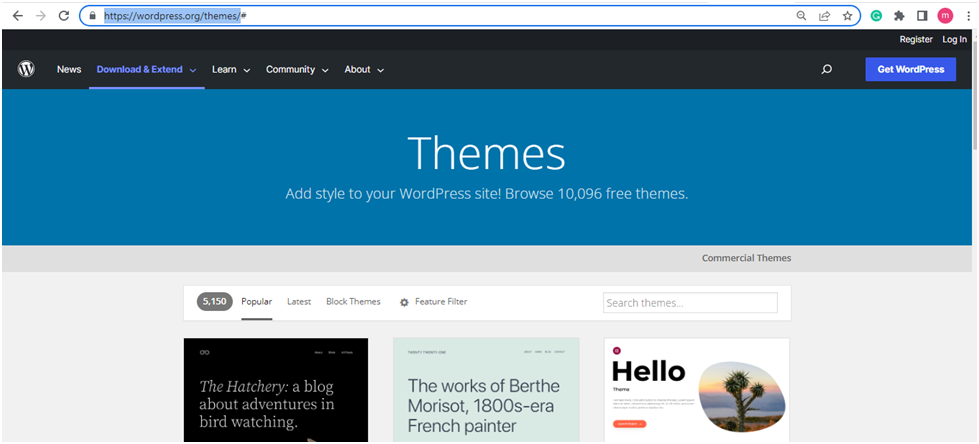
Task: Open the Hello theme thumbnail
Action: [697, 390]
